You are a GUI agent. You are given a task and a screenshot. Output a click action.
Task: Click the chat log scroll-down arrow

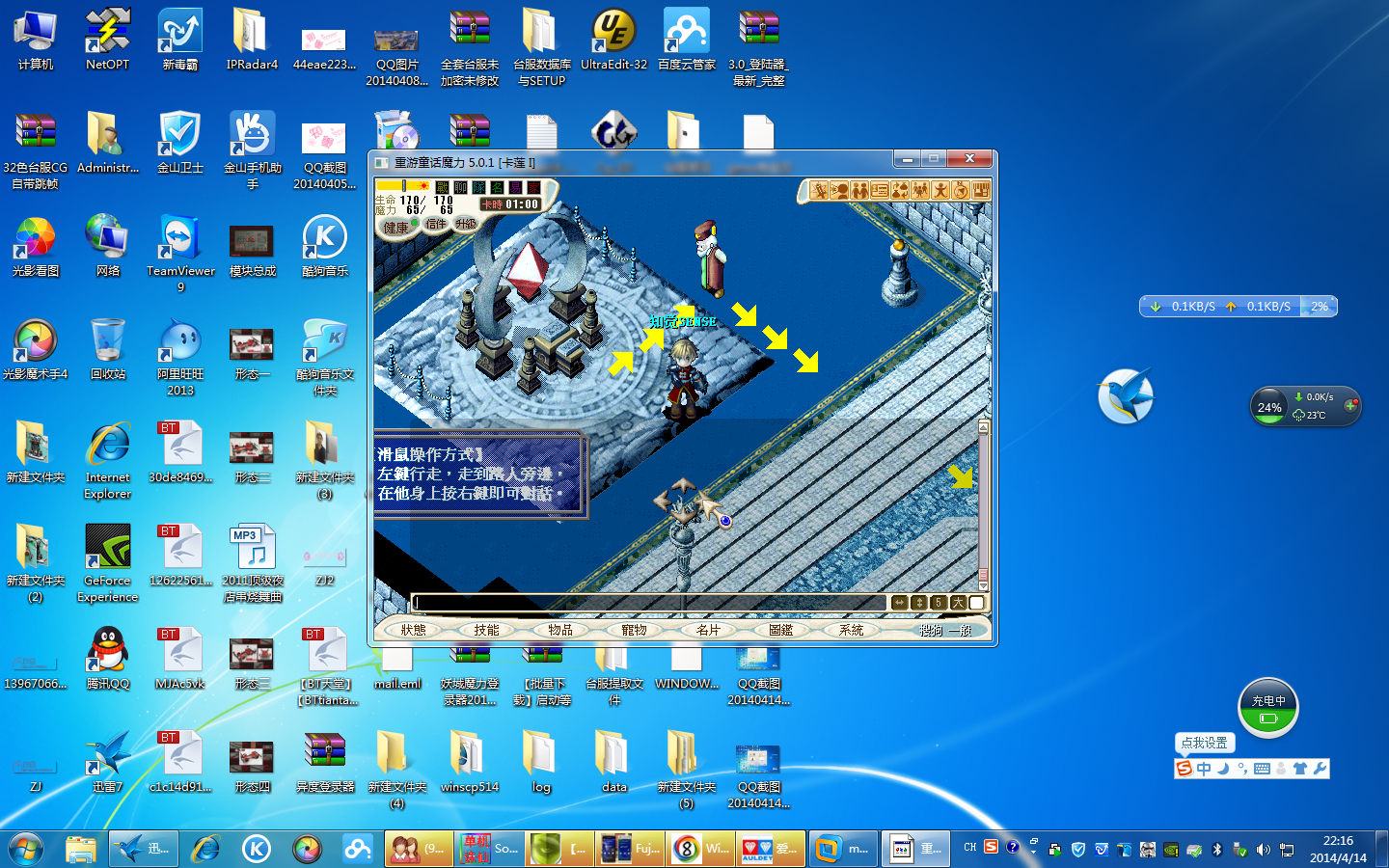(984, 584)
